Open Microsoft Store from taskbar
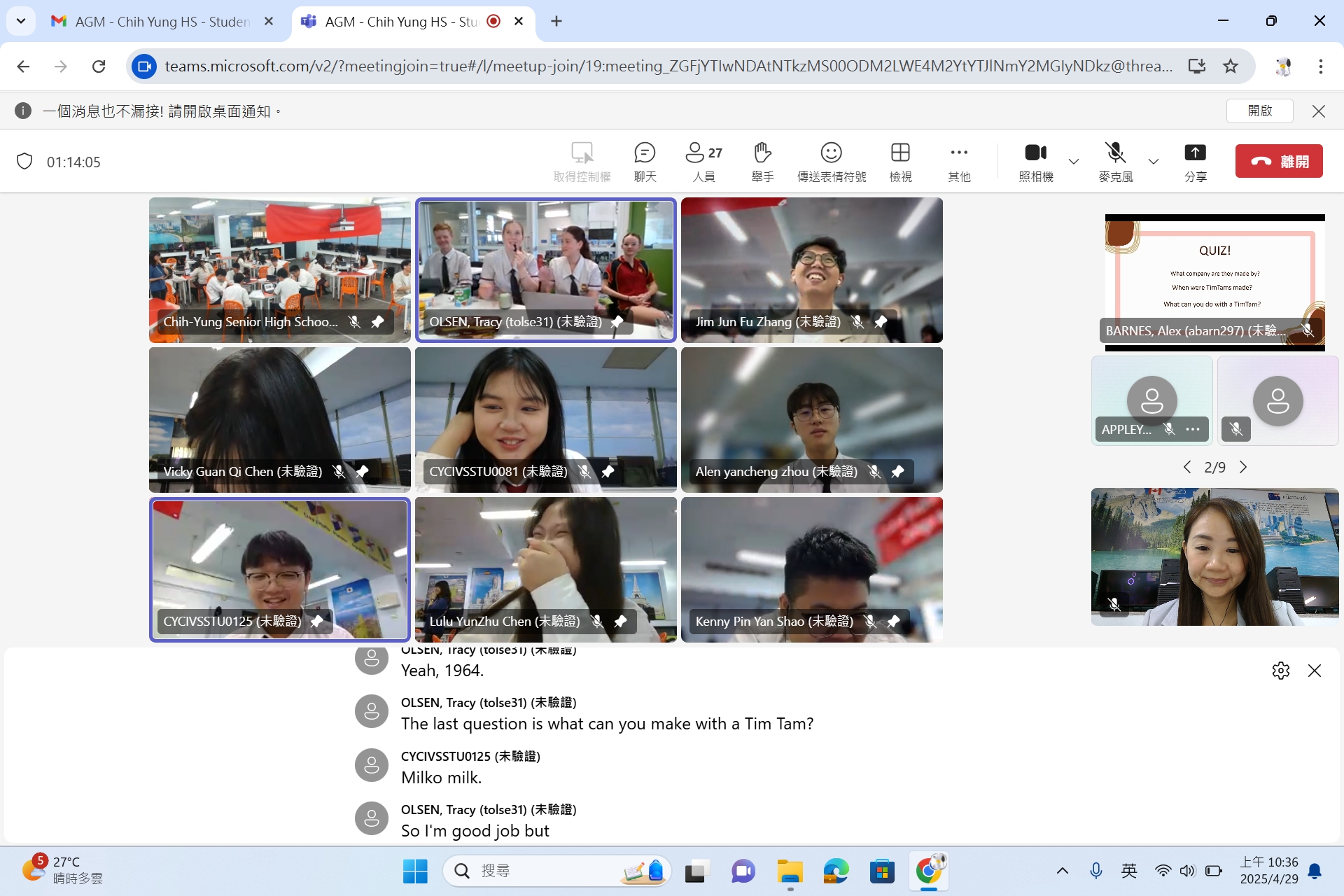Viewport: 1344px width, 896px height. (x=882, y=871)
